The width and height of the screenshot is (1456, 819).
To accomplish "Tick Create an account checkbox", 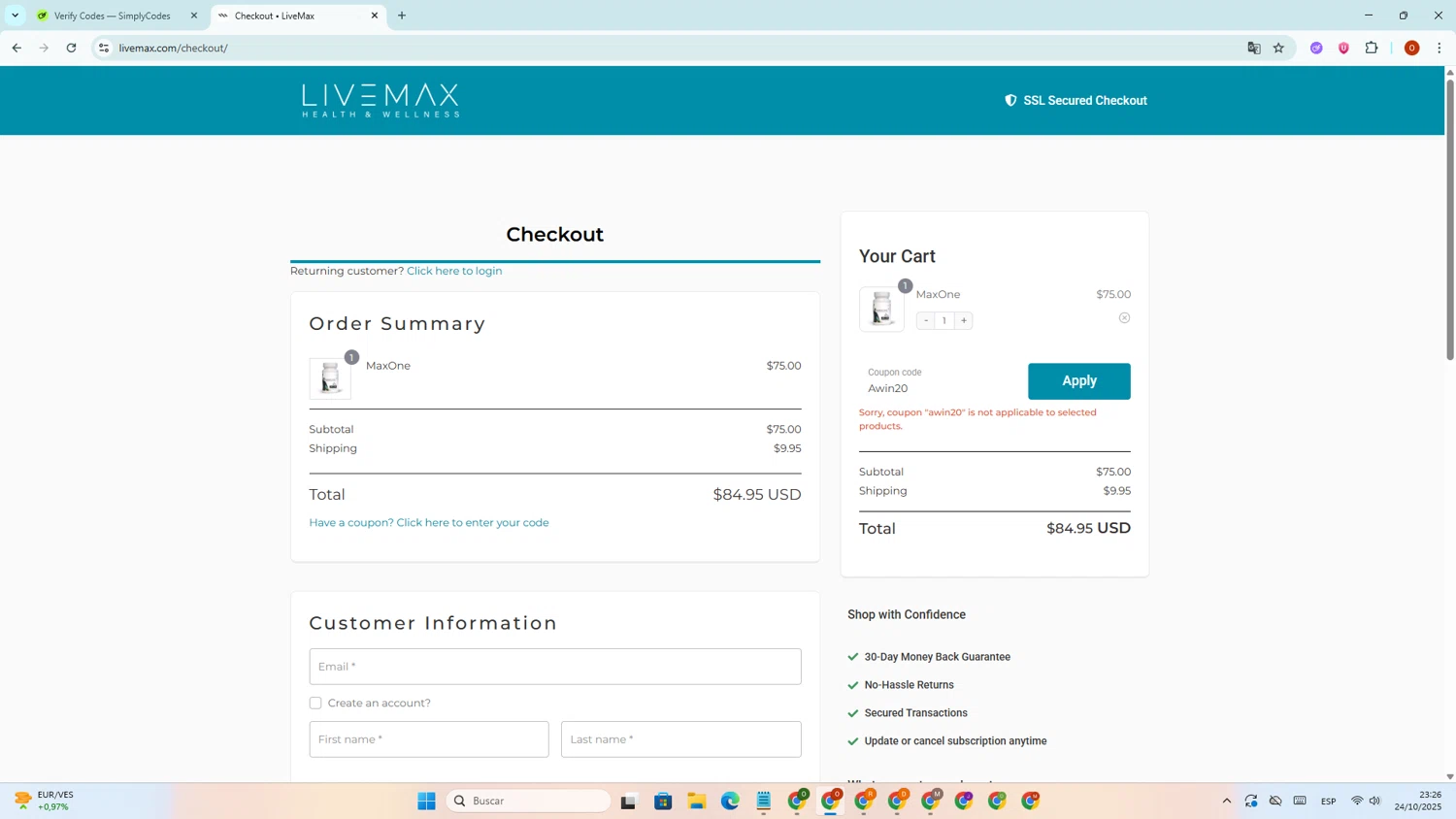I will pyautogui.click(x=315, y=703).
